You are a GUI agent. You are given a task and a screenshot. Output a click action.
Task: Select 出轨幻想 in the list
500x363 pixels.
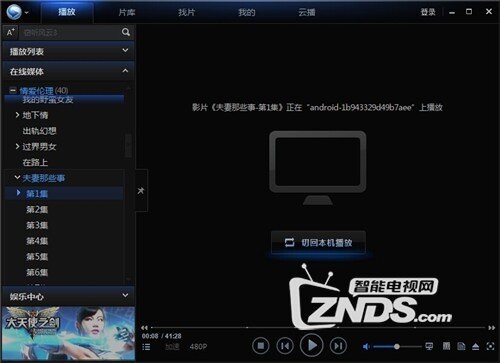pyautogui.click(x=39, y=131)
